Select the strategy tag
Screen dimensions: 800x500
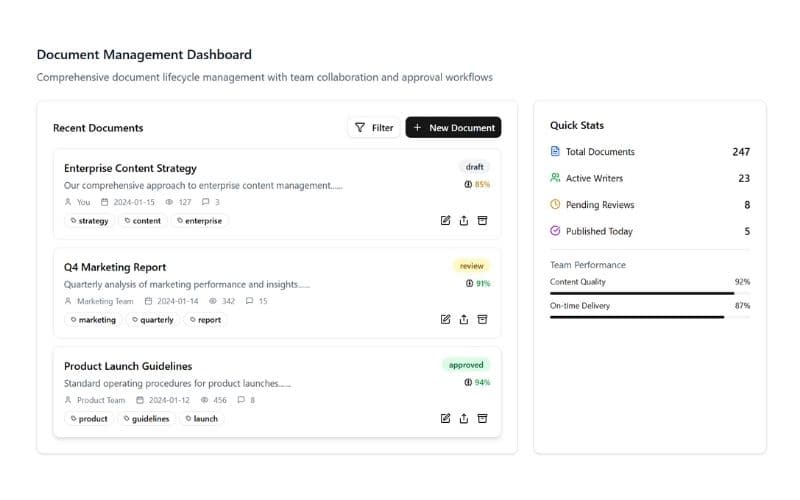(89, 221)
